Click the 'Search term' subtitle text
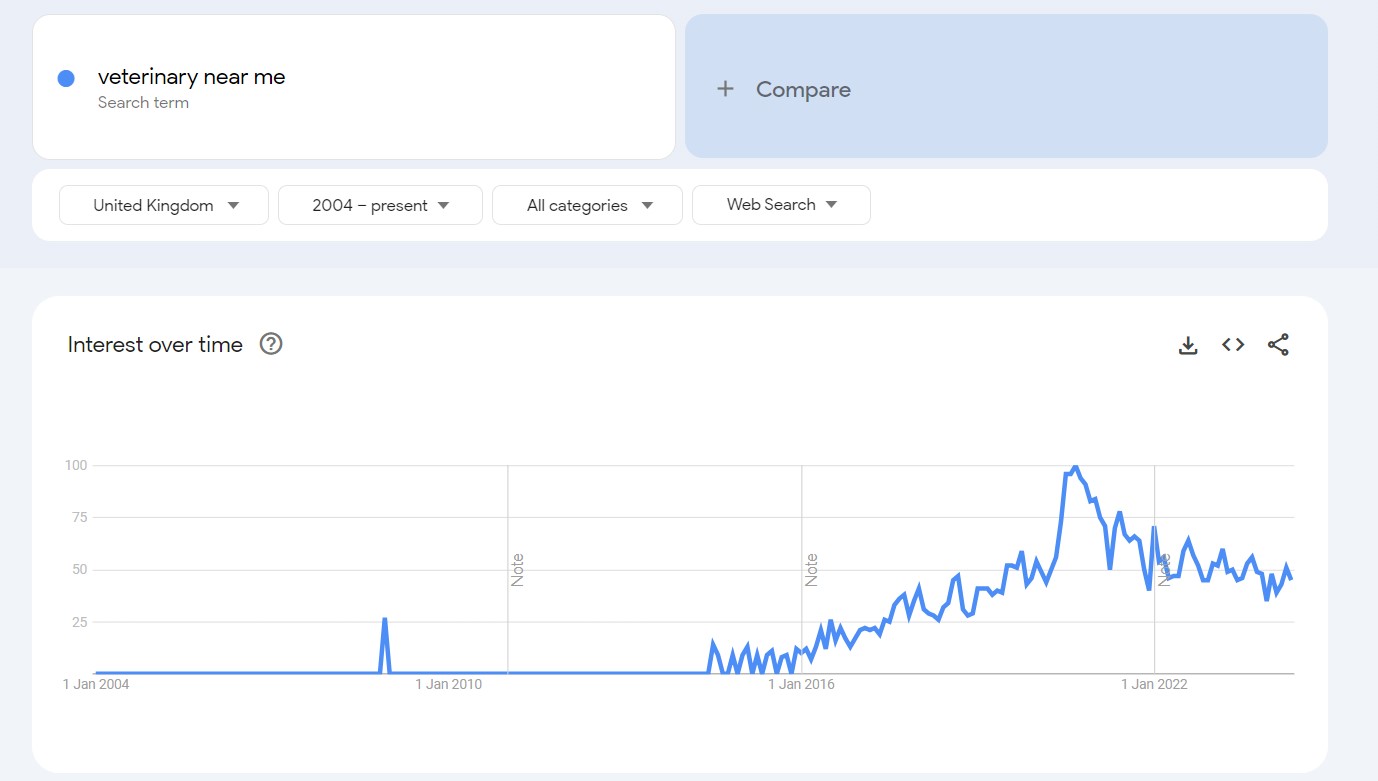Viewport: 1378px width, 781px height. click(x=143, y=102)
